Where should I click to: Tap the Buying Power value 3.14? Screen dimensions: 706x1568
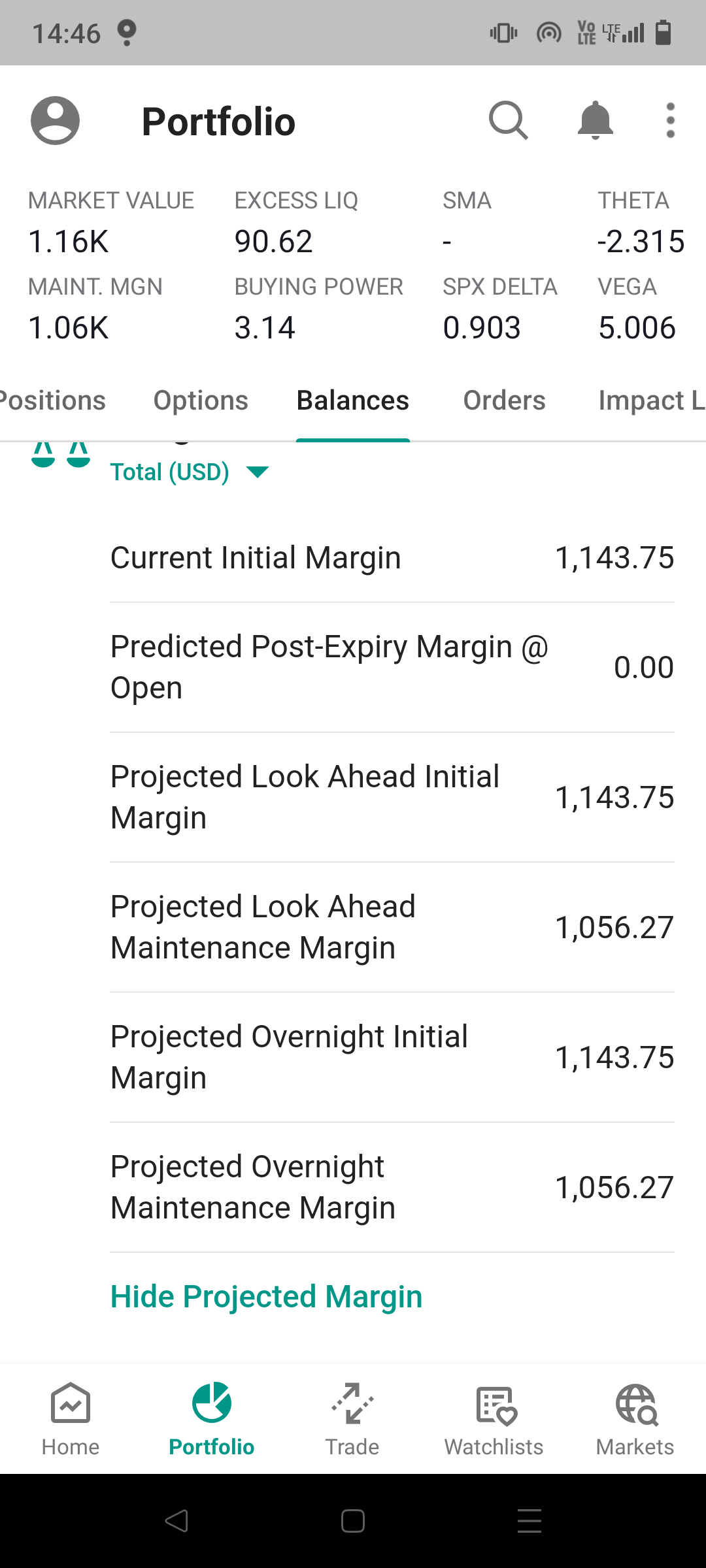[265, 328]
